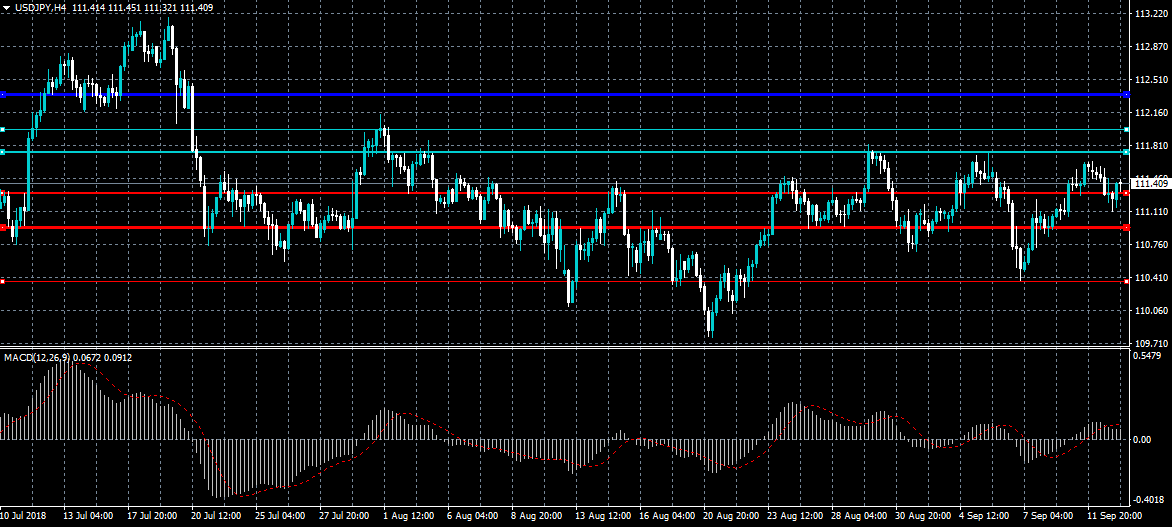Click the left handle of the blue line
Image resolution: width=1172 pixels, height=527 pixels.
3,94
